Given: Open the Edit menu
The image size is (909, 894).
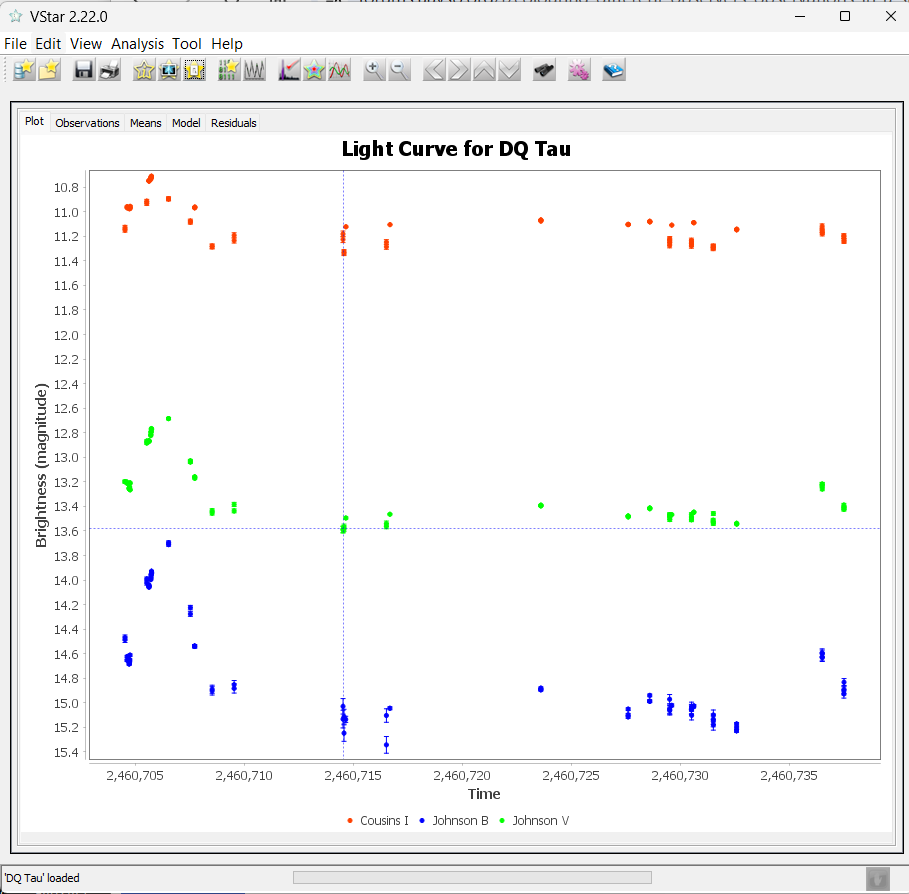Looking at the screenshot, I should (48, 44).
